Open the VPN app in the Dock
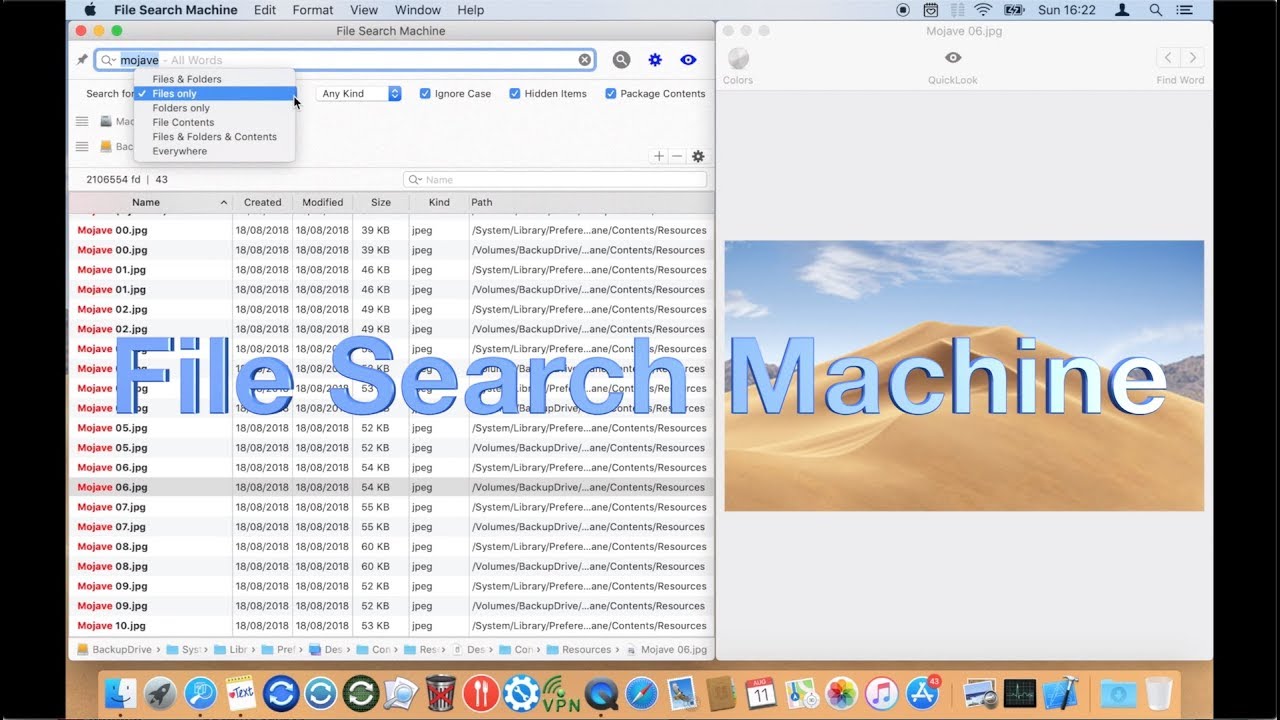The height and width of the screenshot is (720, 1280). (x=561, y=693)
